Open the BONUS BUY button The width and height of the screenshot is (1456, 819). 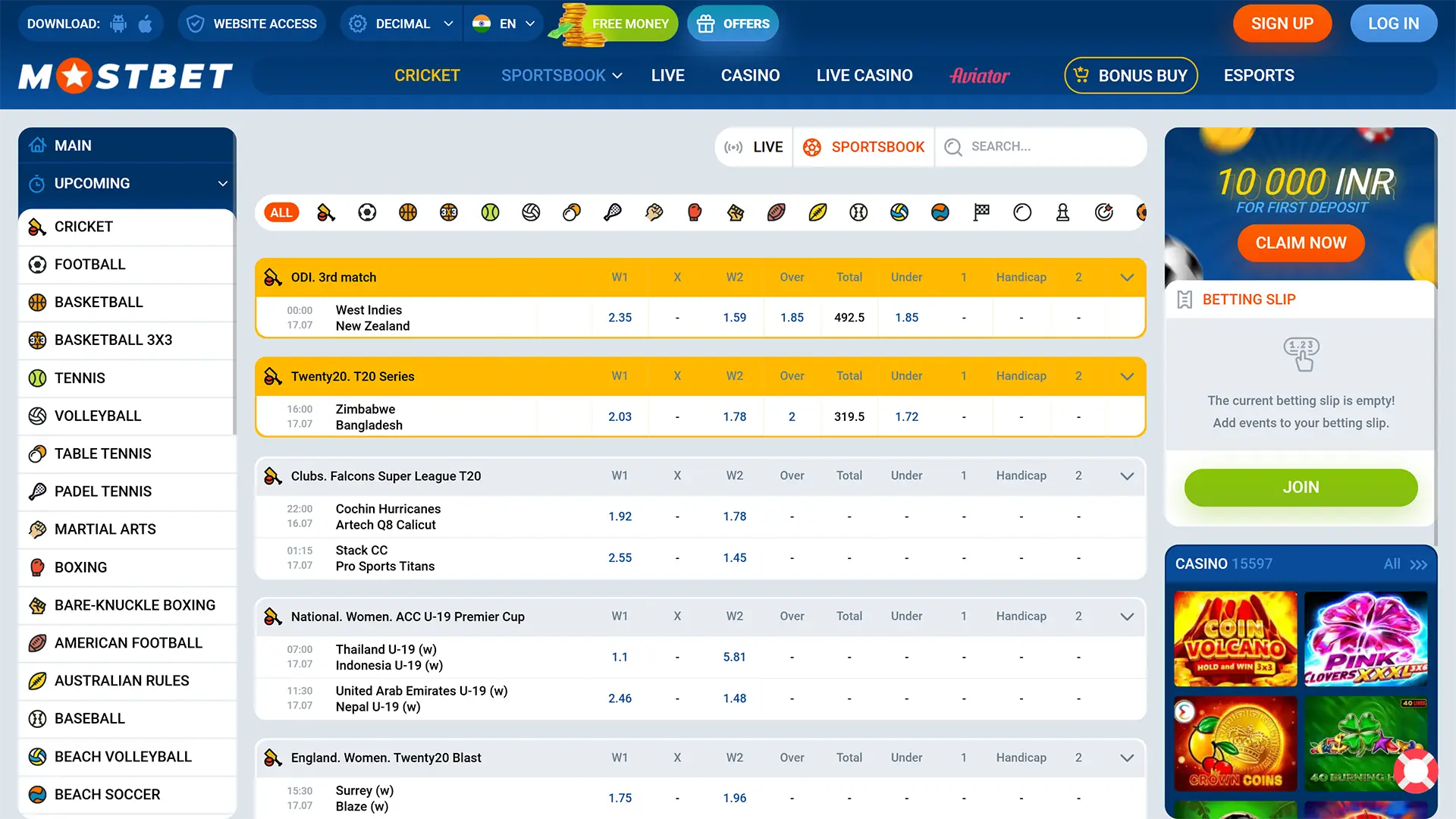click(x=1131, y=76)
